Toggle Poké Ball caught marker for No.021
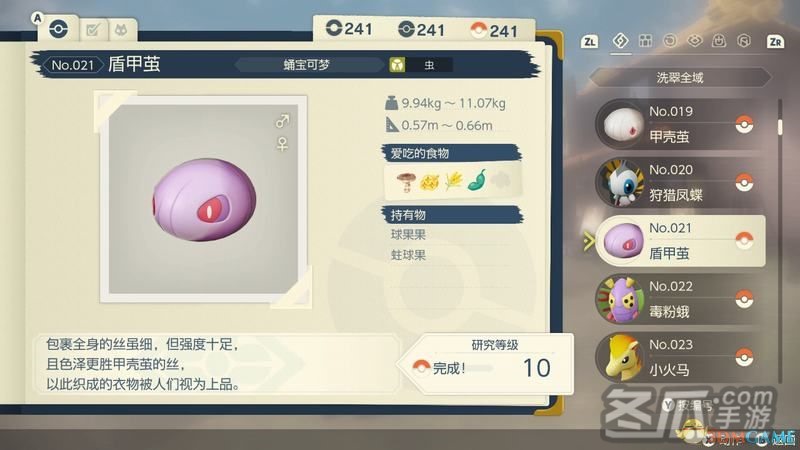The height and width of the screenshot is (450, 800). [744, 240]
